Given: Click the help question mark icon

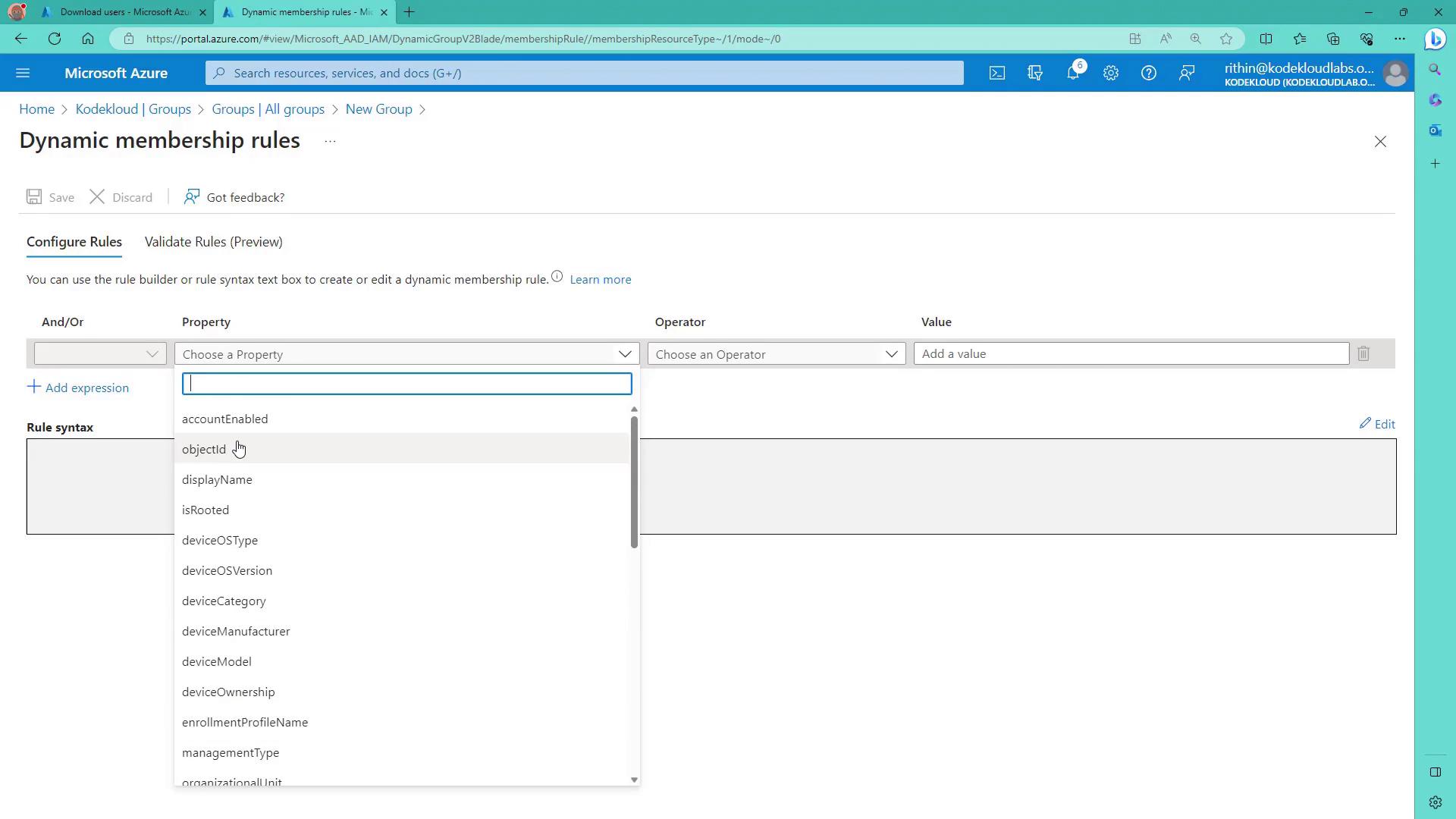Looking at the screenshot, I should click(1149, 73).
